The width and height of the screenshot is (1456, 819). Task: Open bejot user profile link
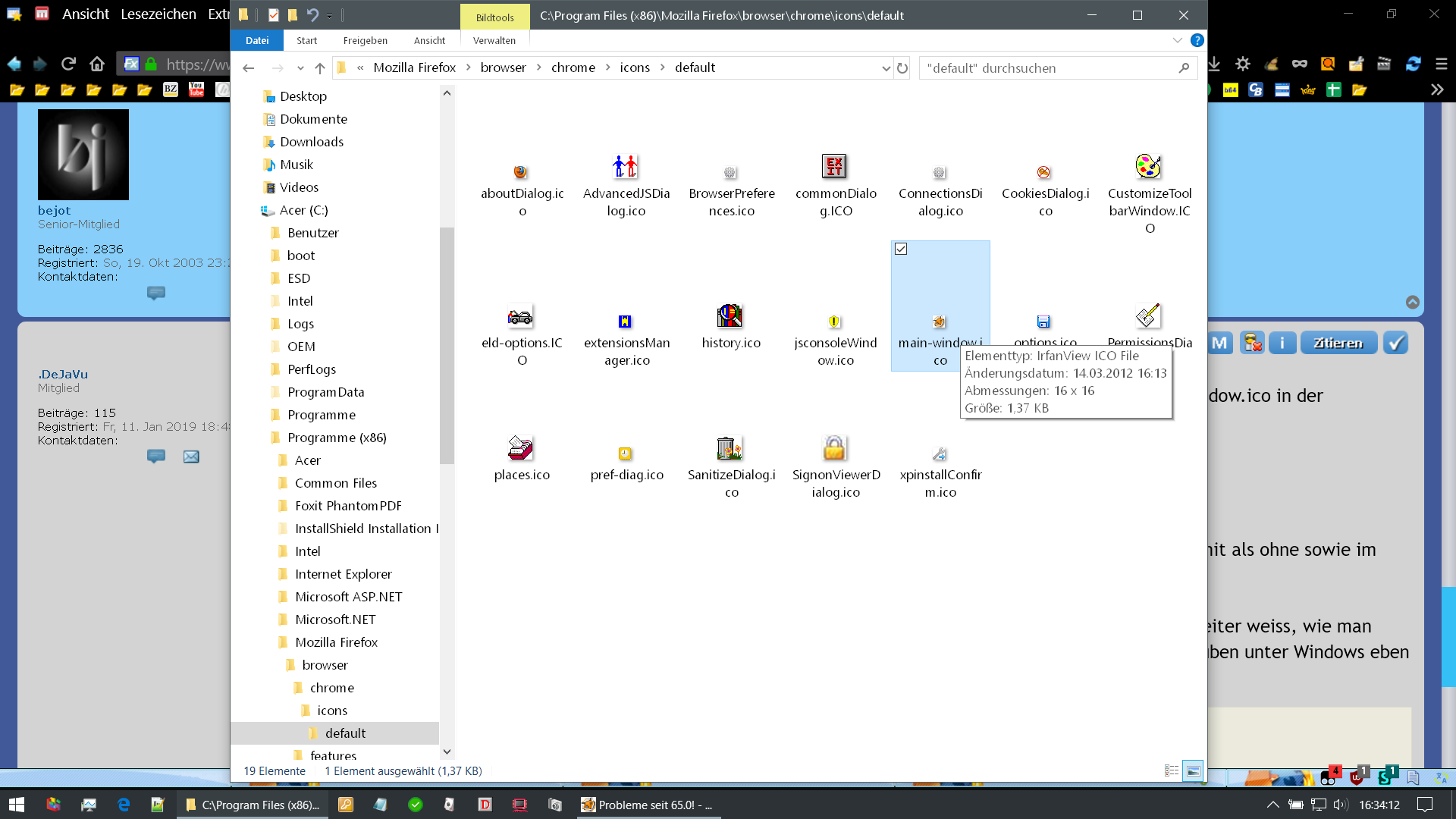pyautogui.click(x=54, y=210)
